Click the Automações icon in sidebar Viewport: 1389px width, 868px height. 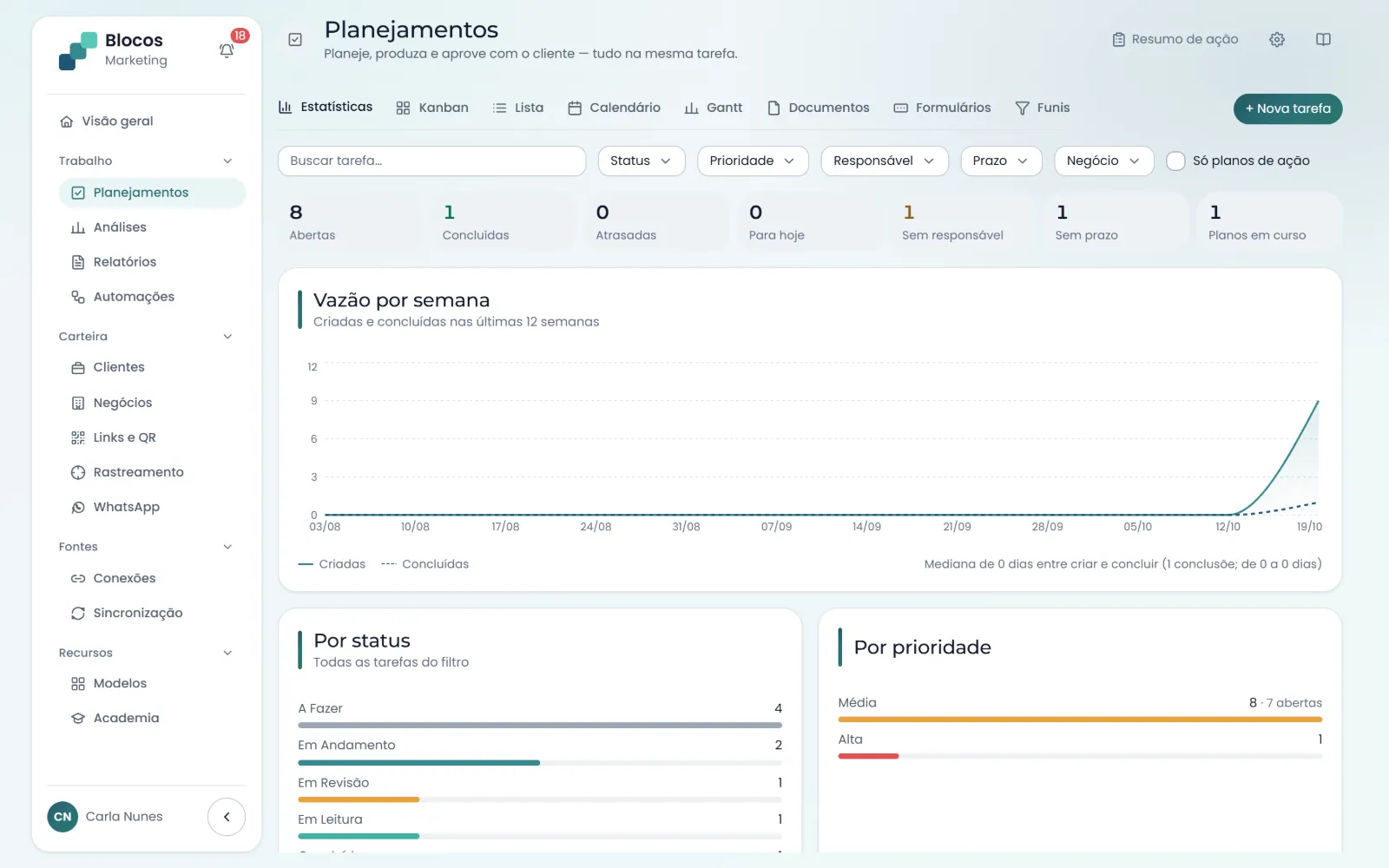click(x=78, y=297)
